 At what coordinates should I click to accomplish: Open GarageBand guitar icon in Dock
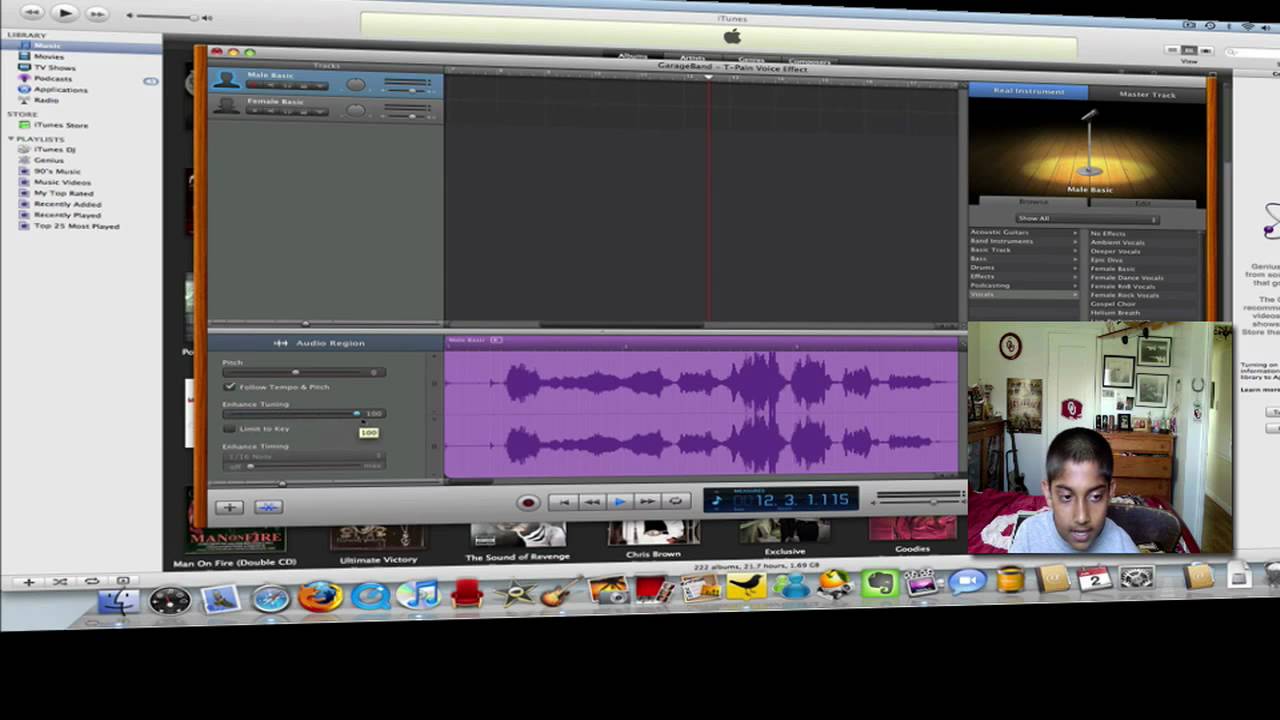pos(563,592)
